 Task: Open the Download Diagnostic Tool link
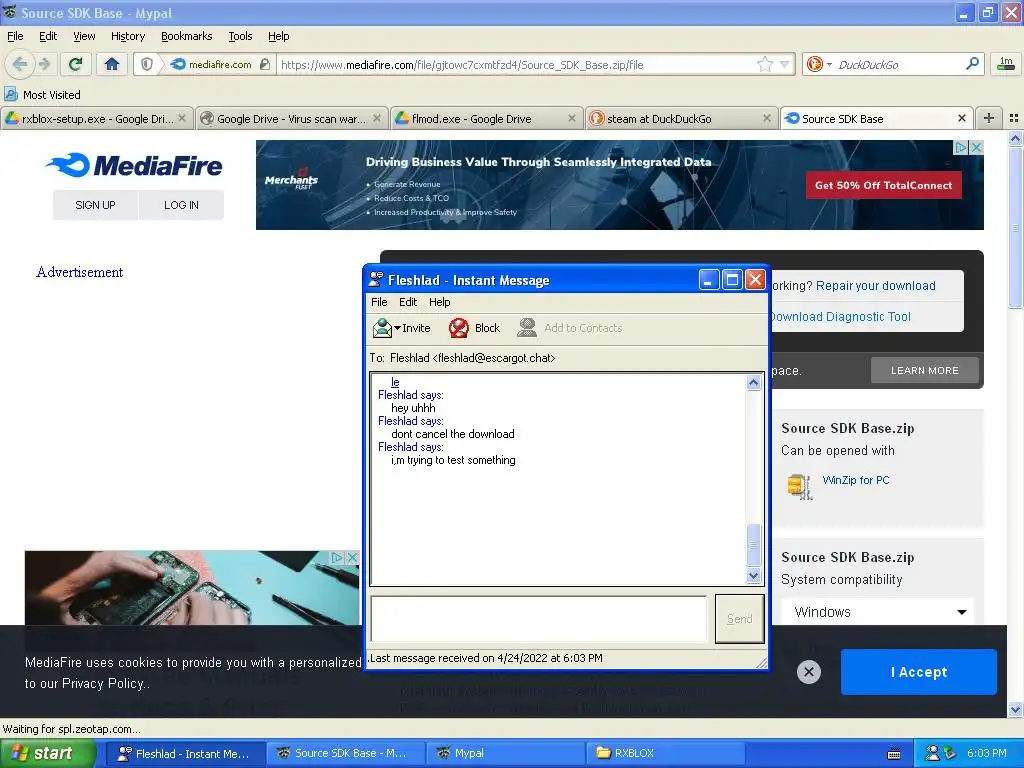point(840,317)
